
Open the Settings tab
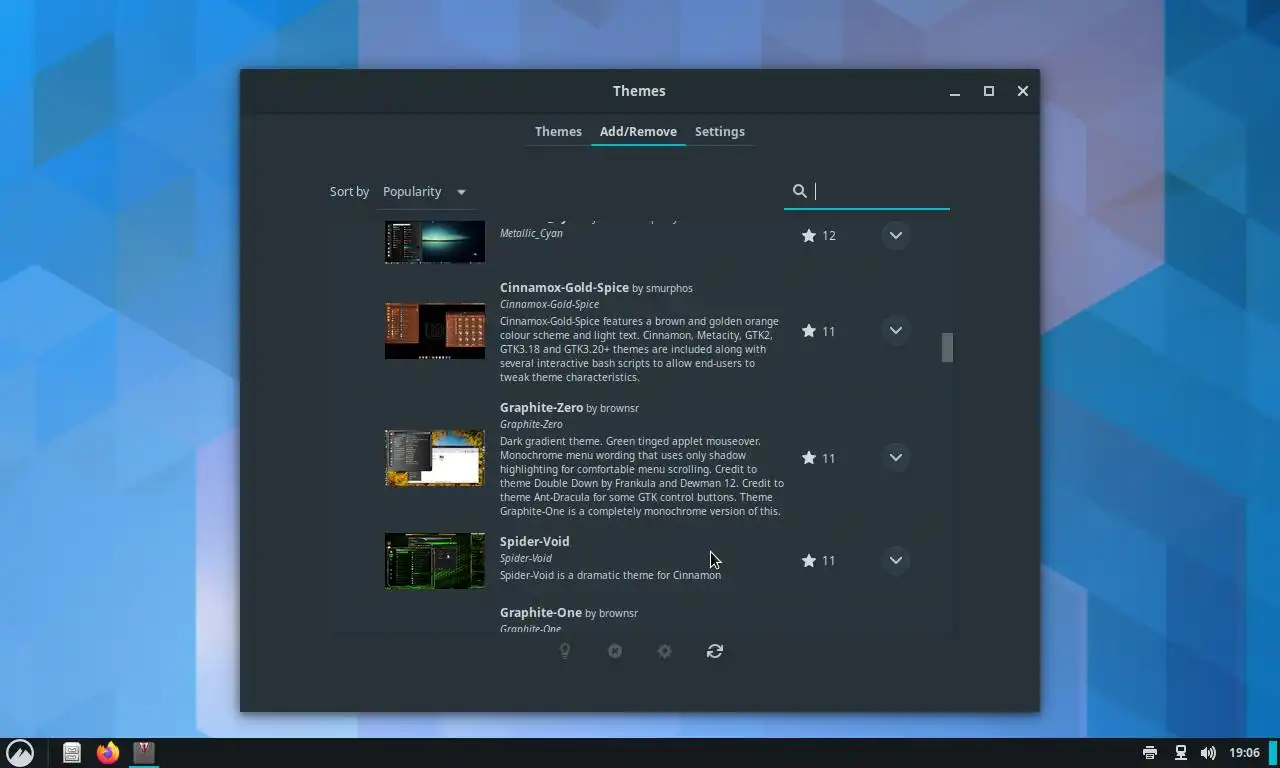(720, 131)
